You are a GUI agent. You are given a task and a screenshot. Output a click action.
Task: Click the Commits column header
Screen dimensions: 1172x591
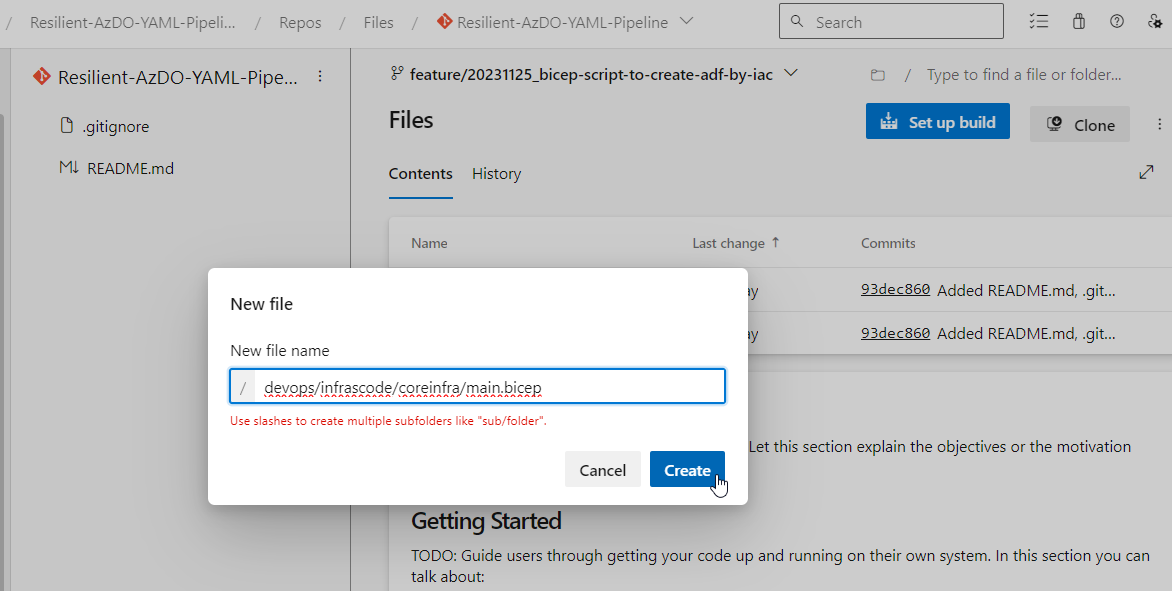[888, 243]
